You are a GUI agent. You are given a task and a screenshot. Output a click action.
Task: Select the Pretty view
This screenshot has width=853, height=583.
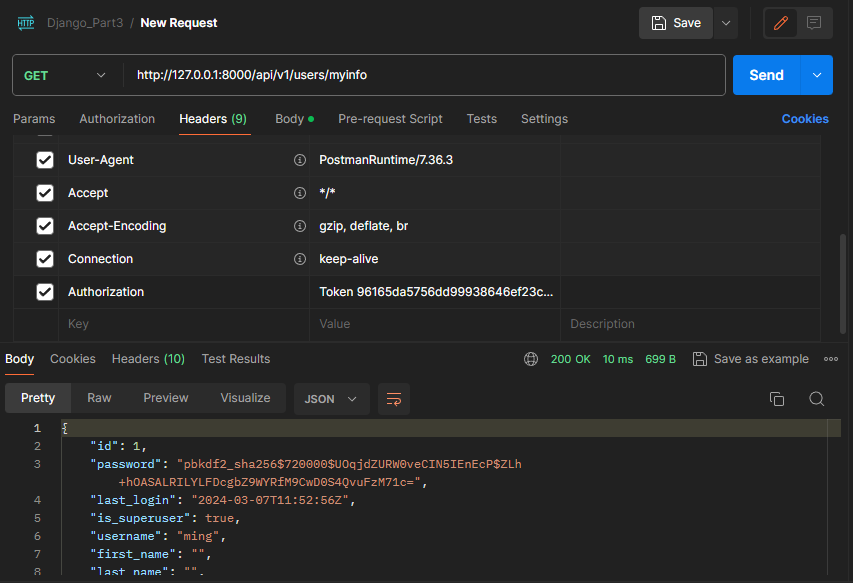[38, 398]
